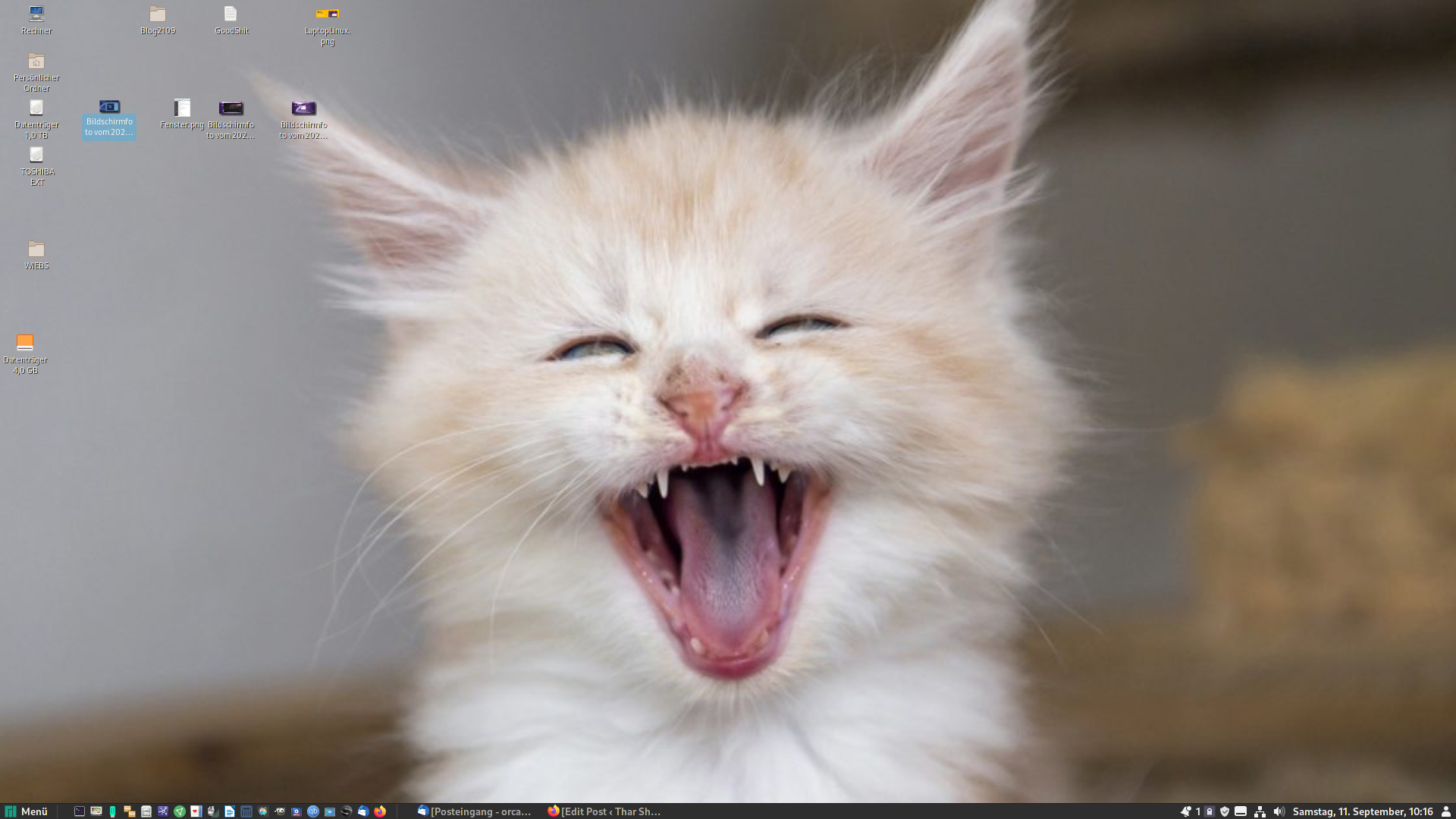
Task: Select the Bildschirmfoto file next to Fenster.png
Action: 231,120
